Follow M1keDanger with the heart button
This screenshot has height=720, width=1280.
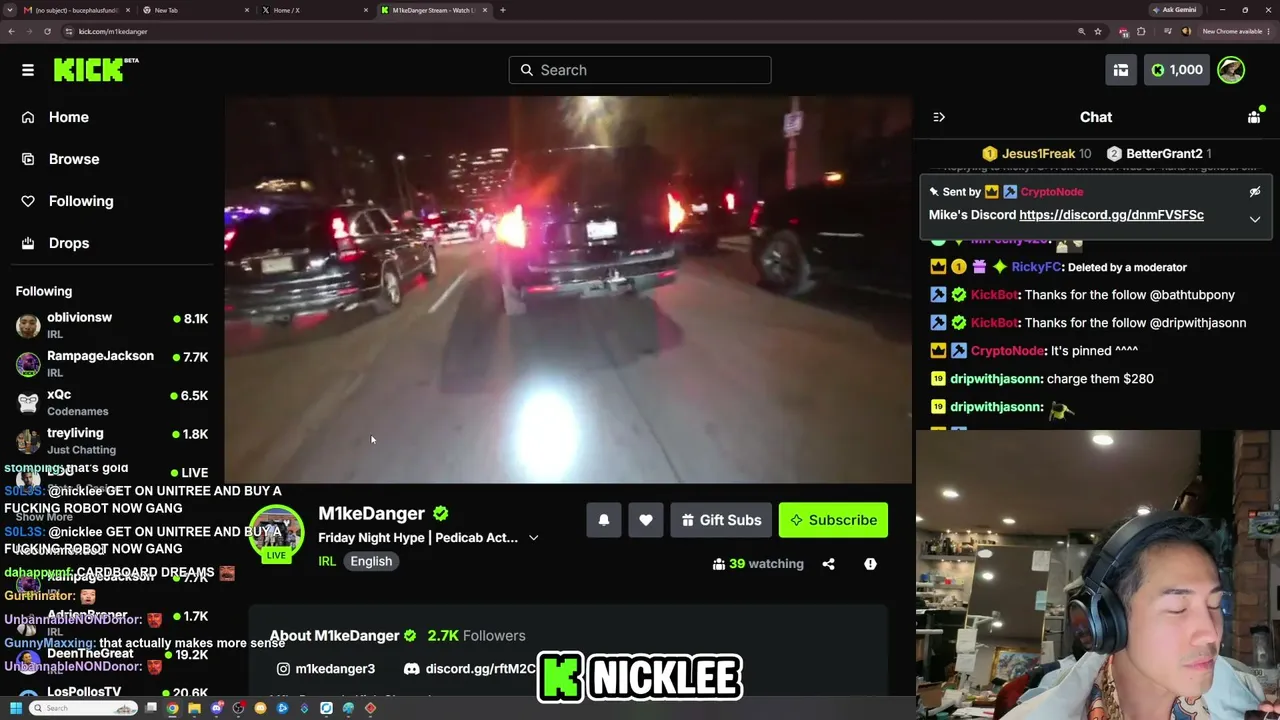[x=646, y=520]
